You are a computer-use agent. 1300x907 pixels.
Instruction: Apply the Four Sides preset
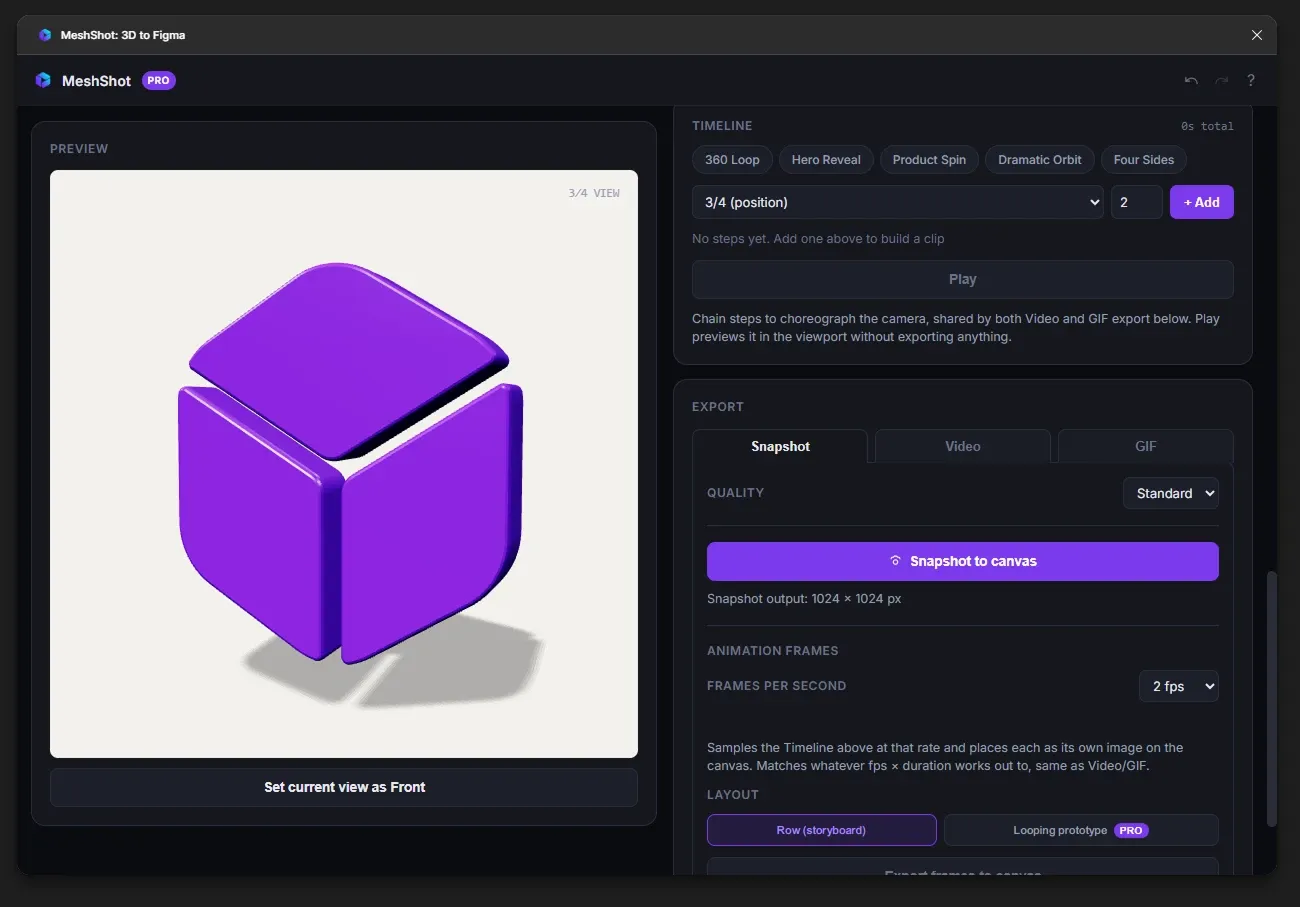tap(1144, 160)
